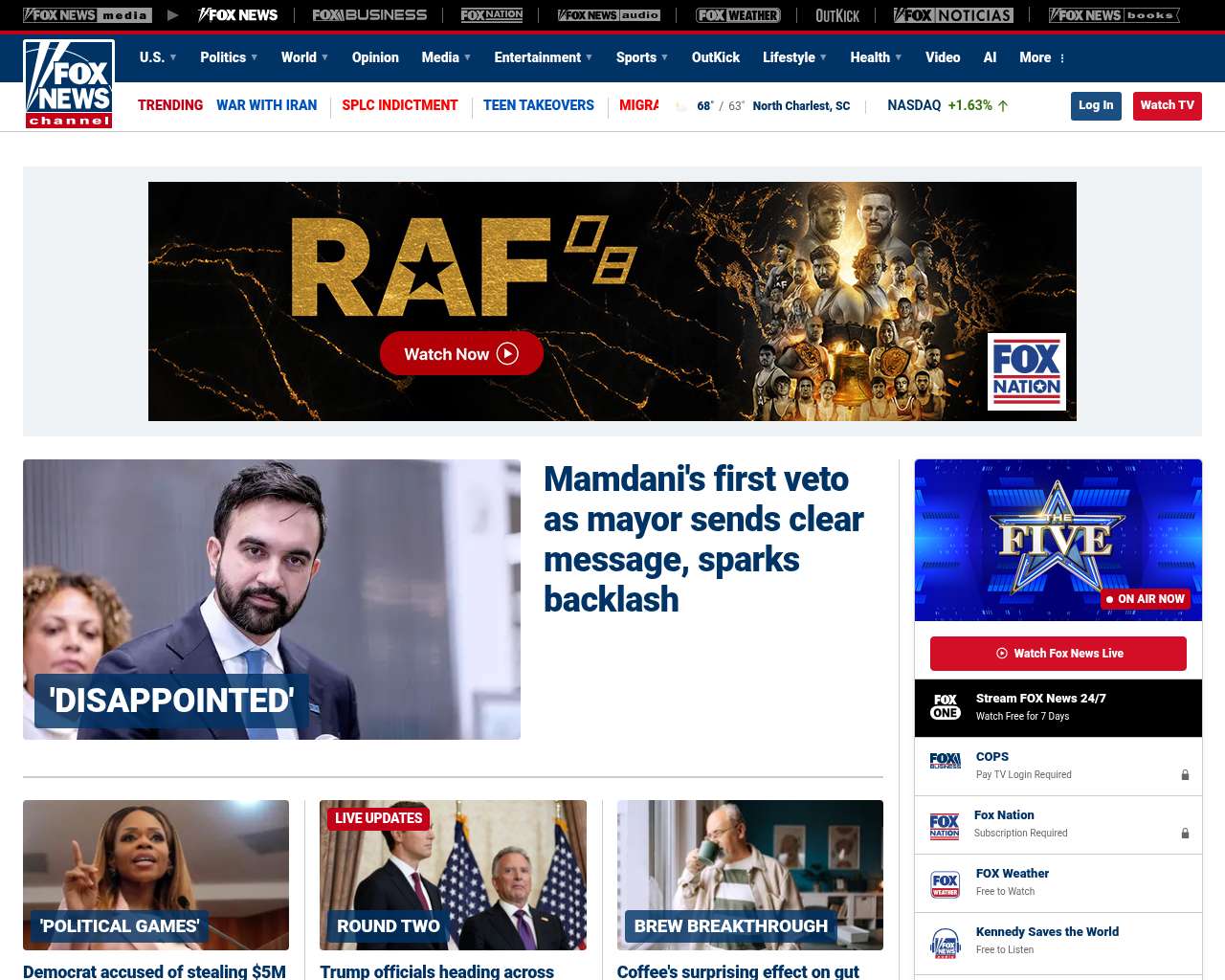Select the Fox Business COPS icon
1225x980 pixels.
tap(946, 761)
